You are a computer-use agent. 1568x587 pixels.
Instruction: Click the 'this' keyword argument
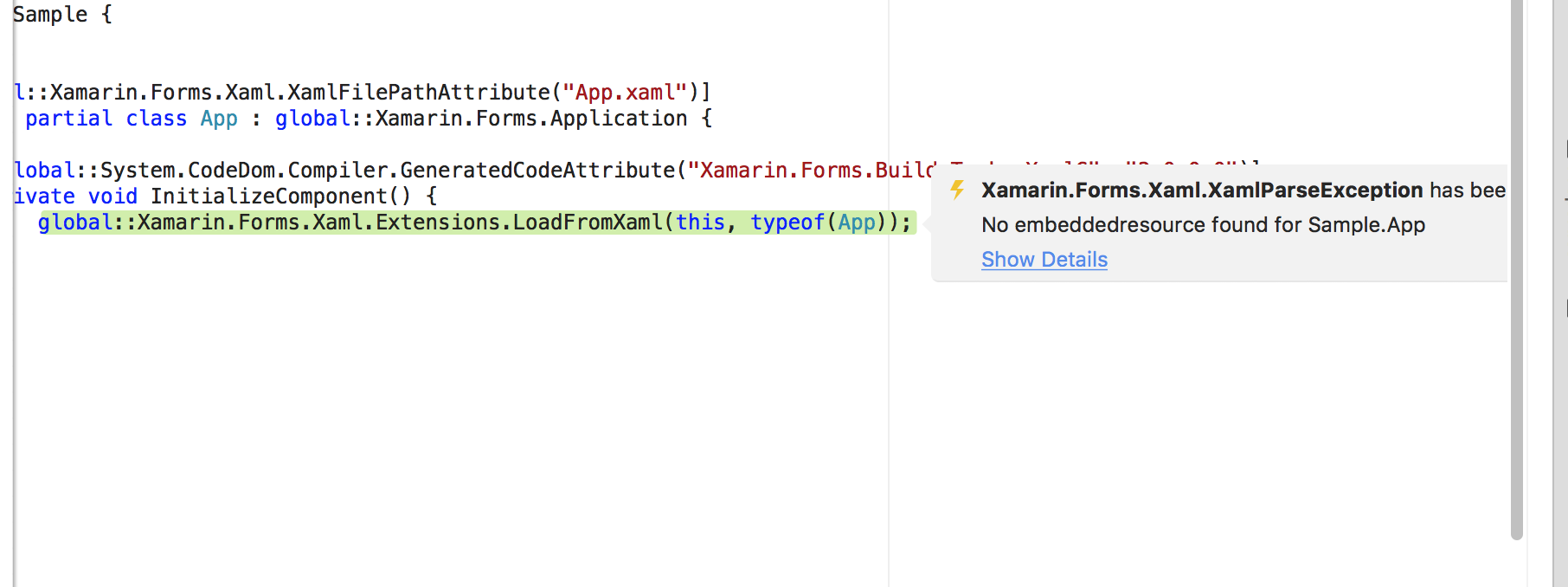point(700,223)
